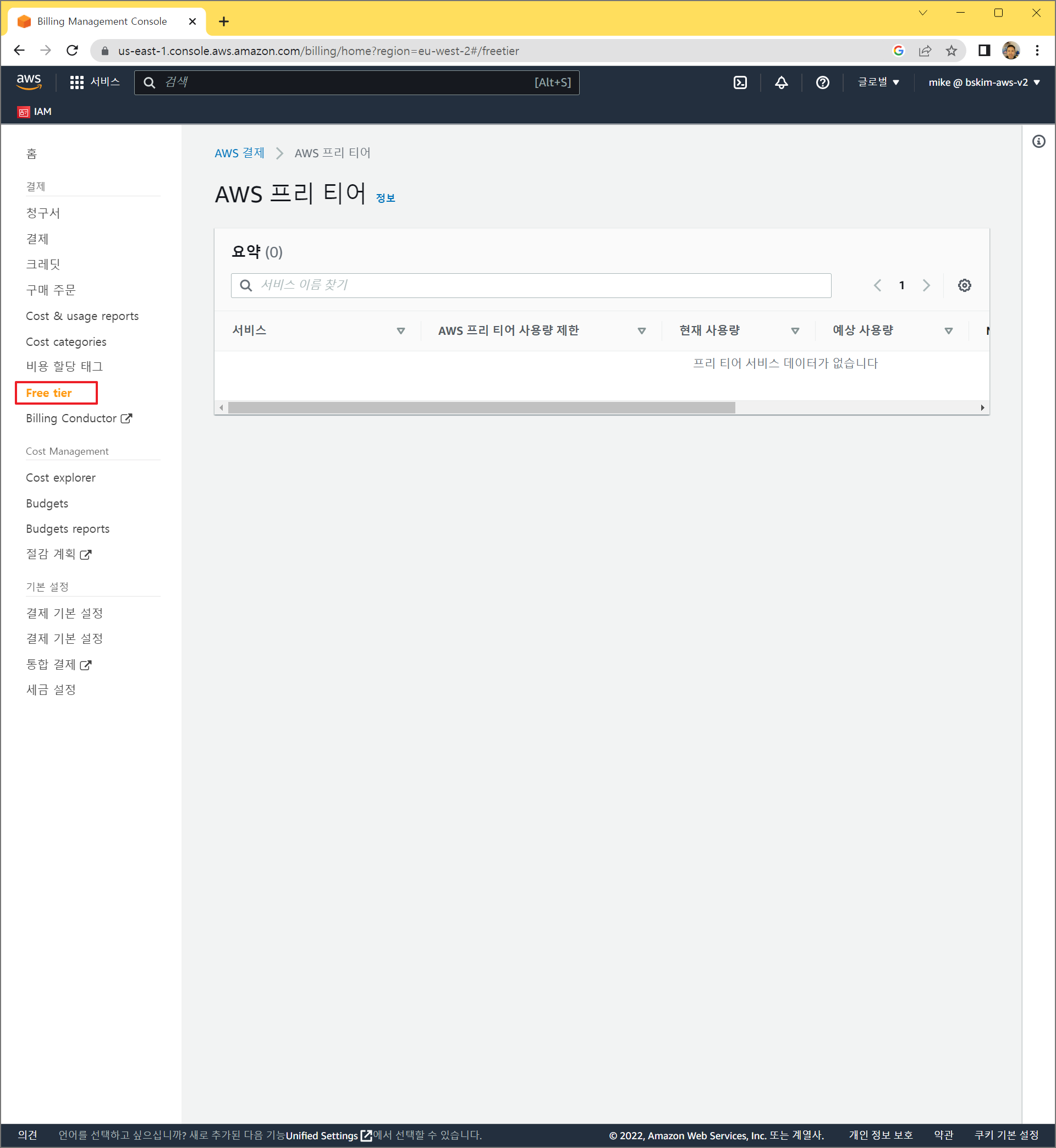Go to next page of summary table
The image size is (1056, 1148).
point(926,285)
